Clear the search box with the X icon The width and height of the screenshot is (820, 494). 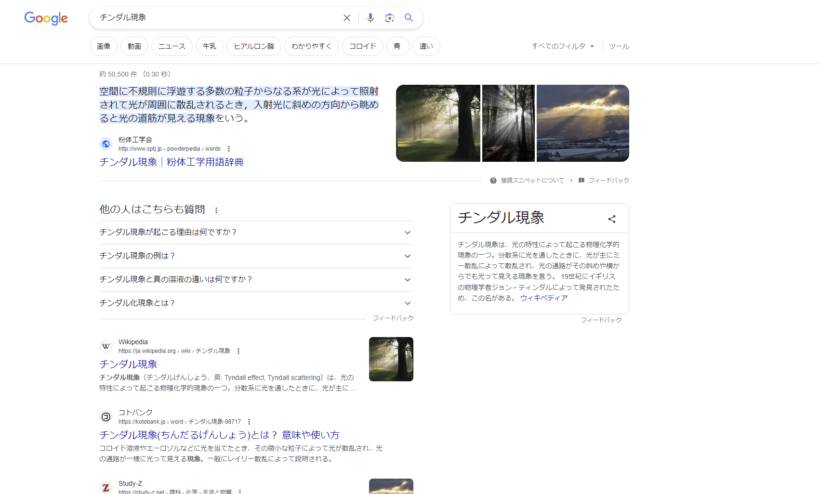point(347,18)
